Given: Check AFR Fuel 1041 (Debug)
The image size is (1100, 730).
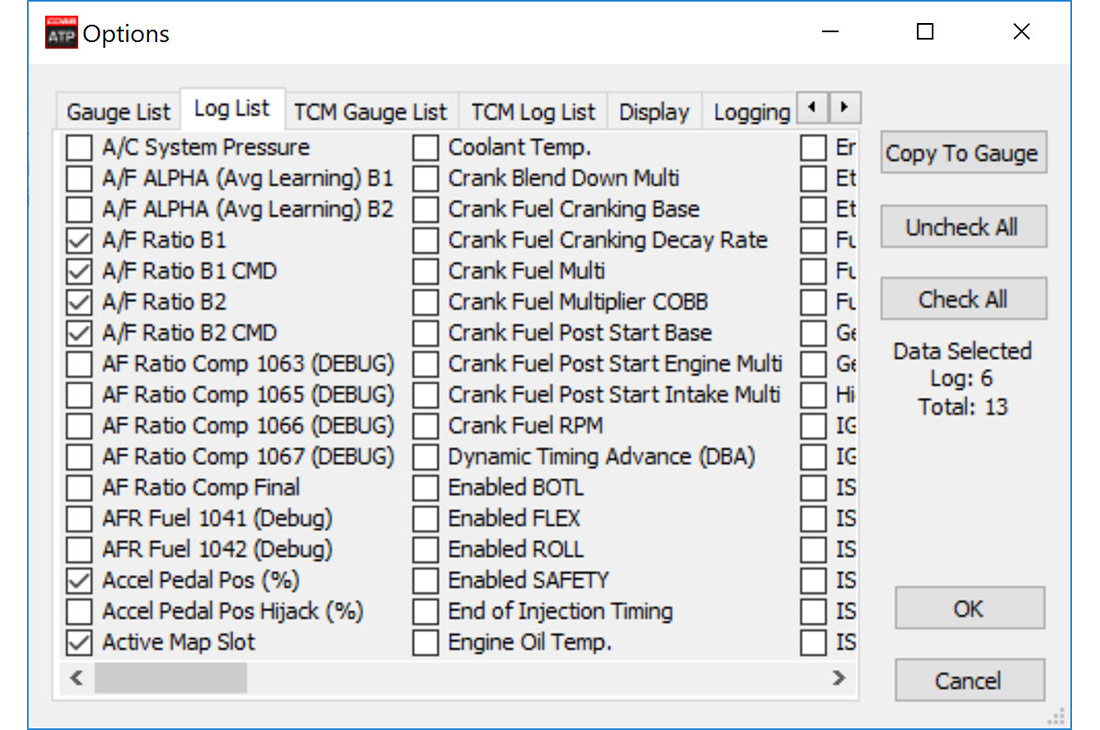Looking at the screenshot, I should 79,519.
